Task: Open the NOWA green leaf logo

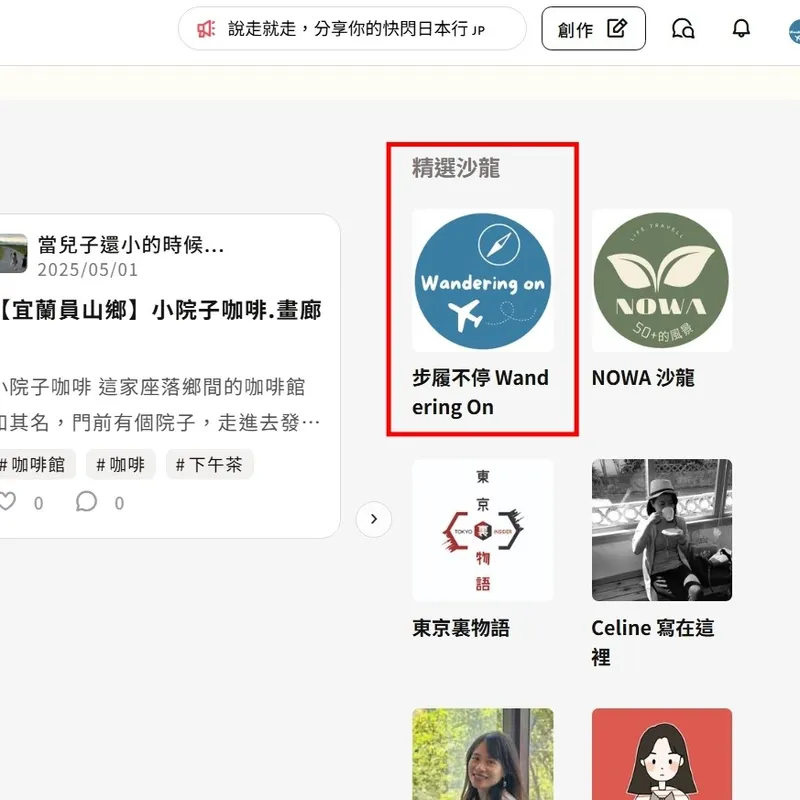Action: tap(662, 281)
